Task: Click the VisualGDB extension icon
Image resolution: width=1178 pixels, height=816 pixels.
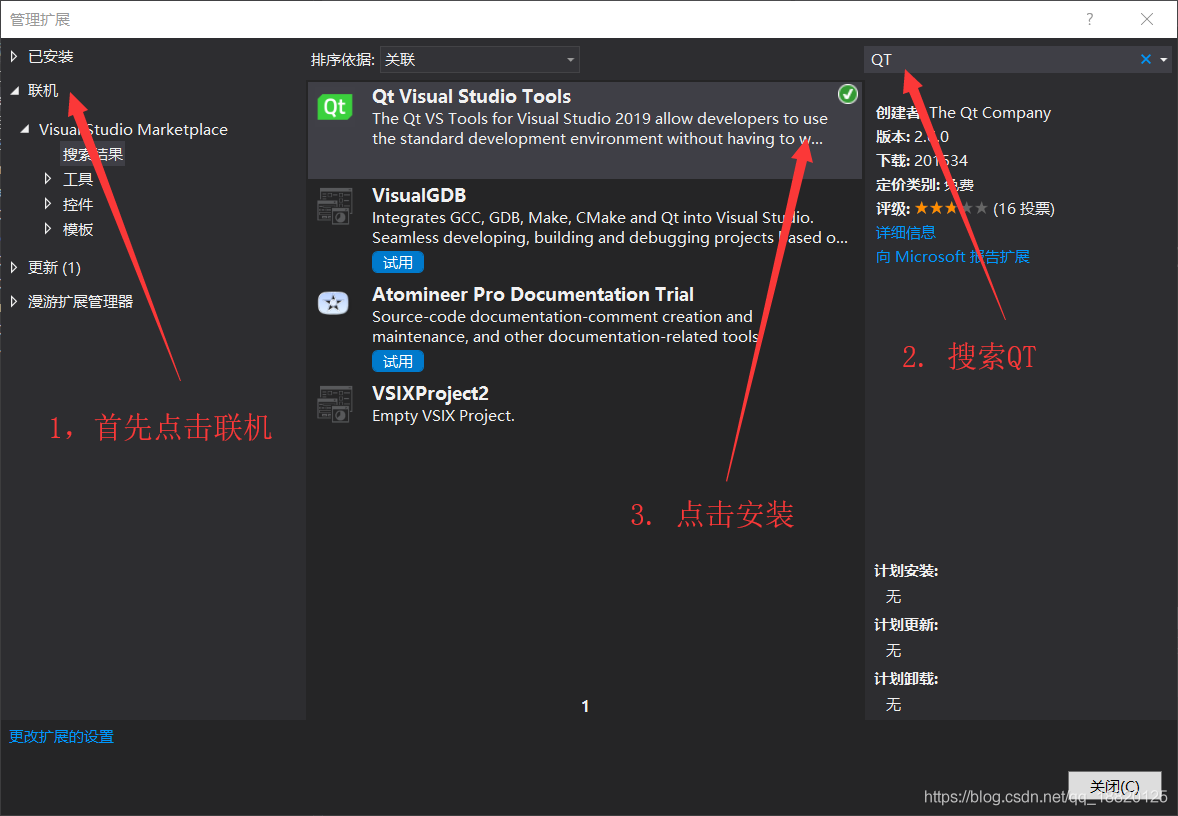Action: pyautogui.click(x=334, y=206)
